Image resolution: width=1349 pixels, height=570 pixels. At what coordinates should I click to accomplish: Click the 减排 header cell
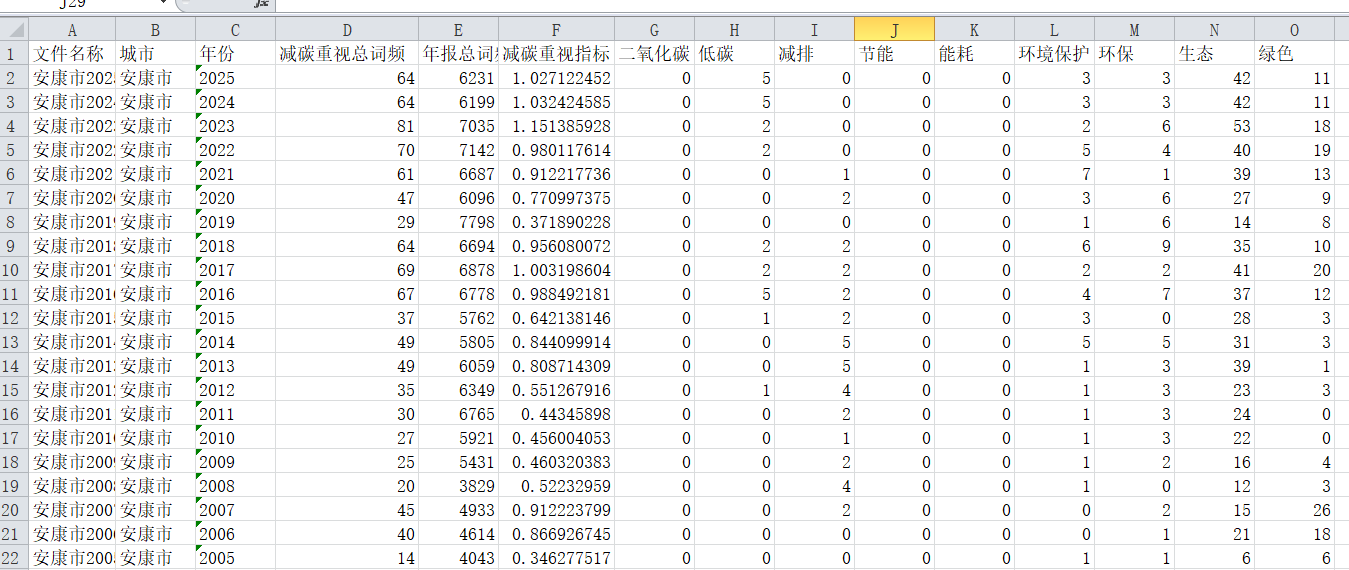815,54
